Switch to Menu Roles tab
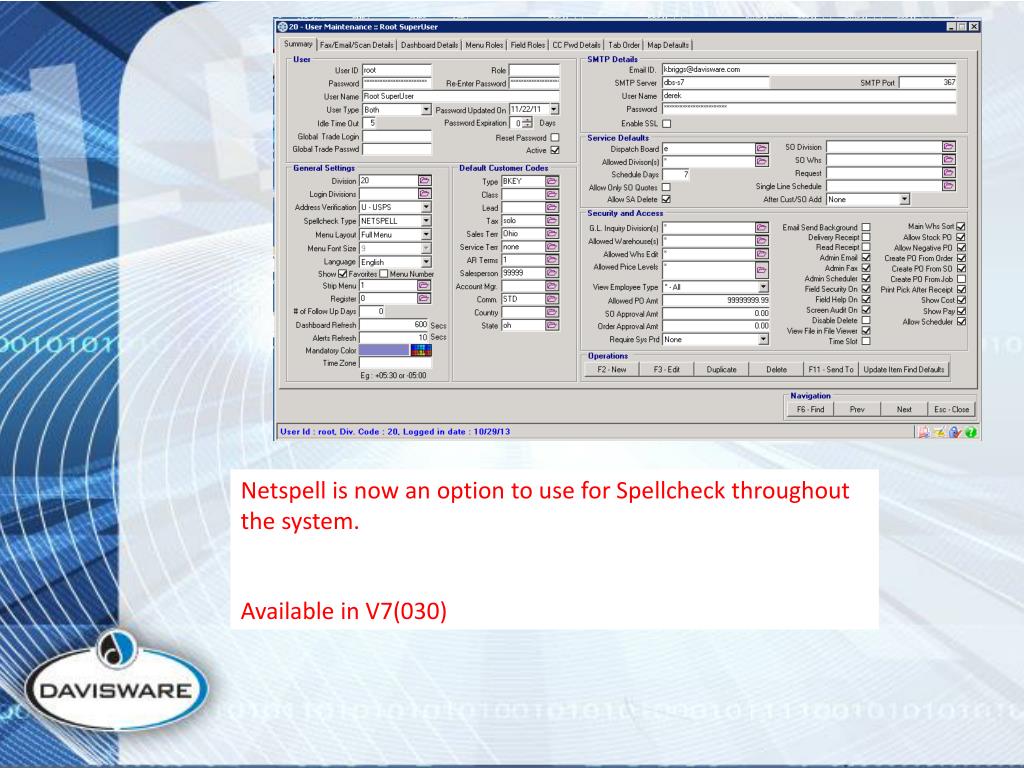 pyautogui.click(x=484, y=45)
